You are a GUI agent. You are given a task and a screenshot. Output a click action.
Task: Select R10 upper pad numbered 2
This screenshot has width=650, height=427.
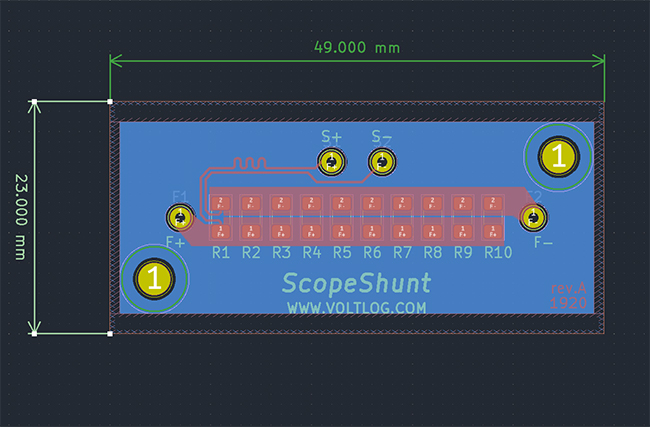point(493,203)
